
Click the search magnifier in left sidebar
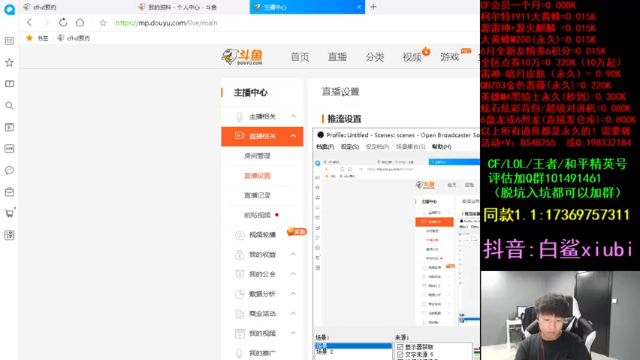[x=9, y=106]
